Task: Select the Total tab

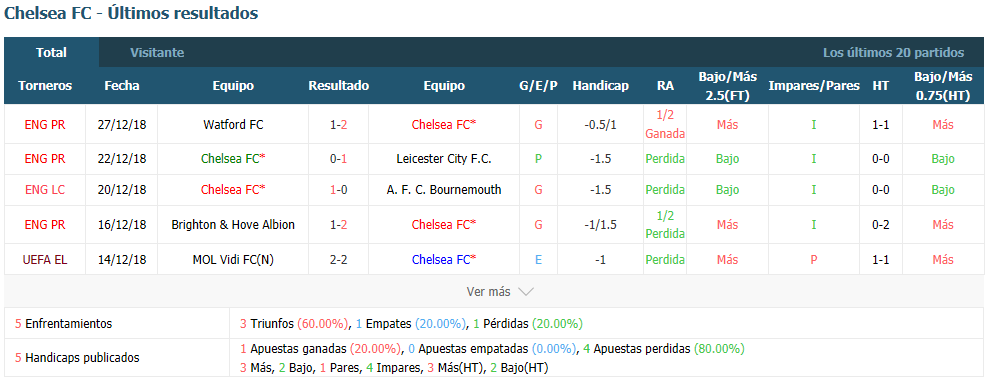Action: point(52,53)
